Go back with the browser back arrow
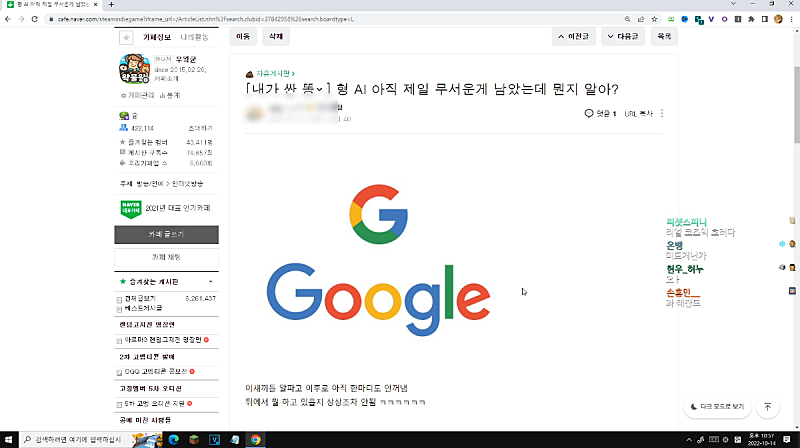This screenshot has width=800, height=448. (8, 19)
